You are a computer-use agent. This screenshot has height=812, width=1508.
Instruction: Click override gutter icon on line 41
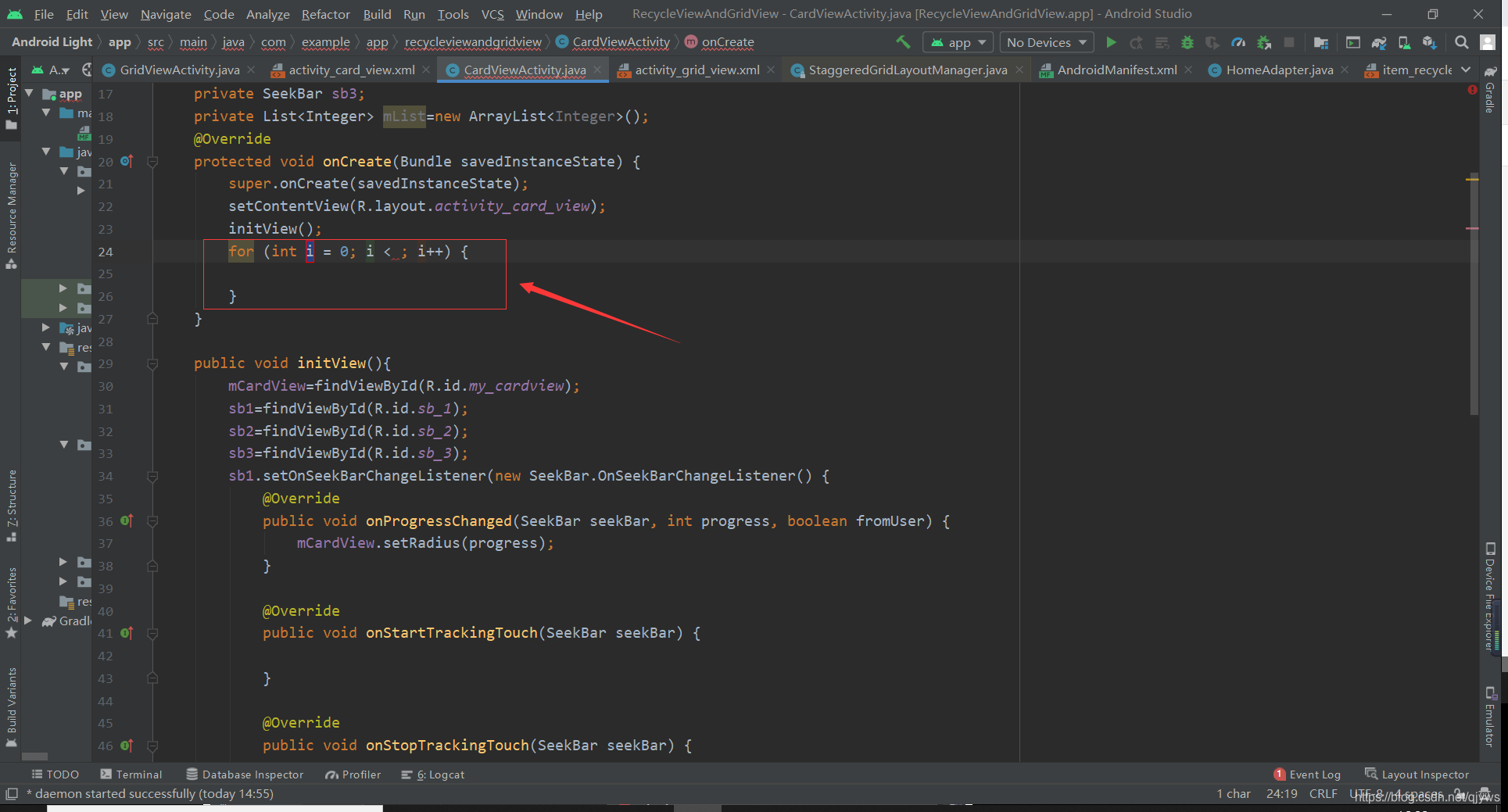[127, 633]
